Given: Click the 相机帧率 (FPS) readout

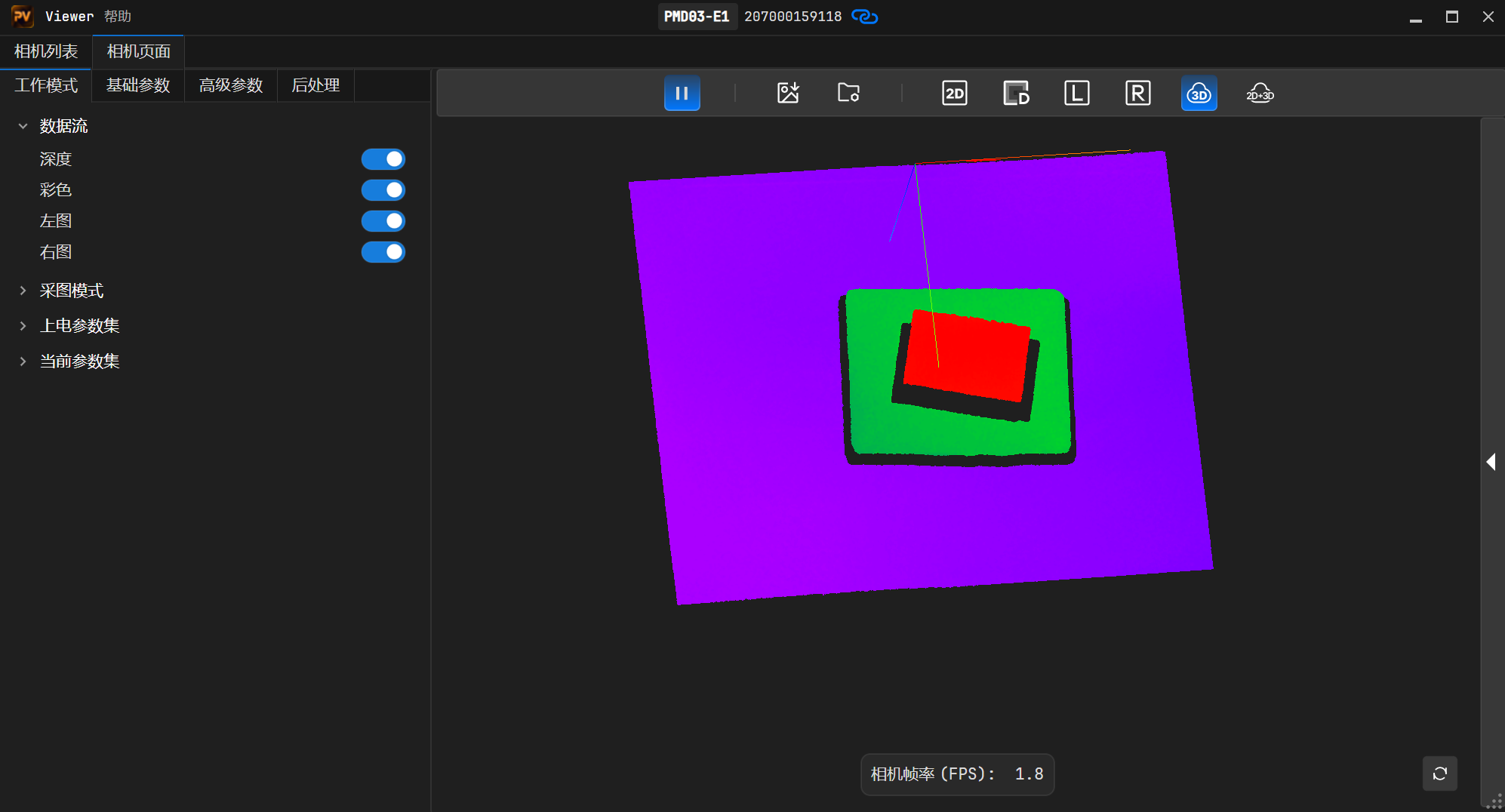Looking at the screenshot, I should 957,774.
